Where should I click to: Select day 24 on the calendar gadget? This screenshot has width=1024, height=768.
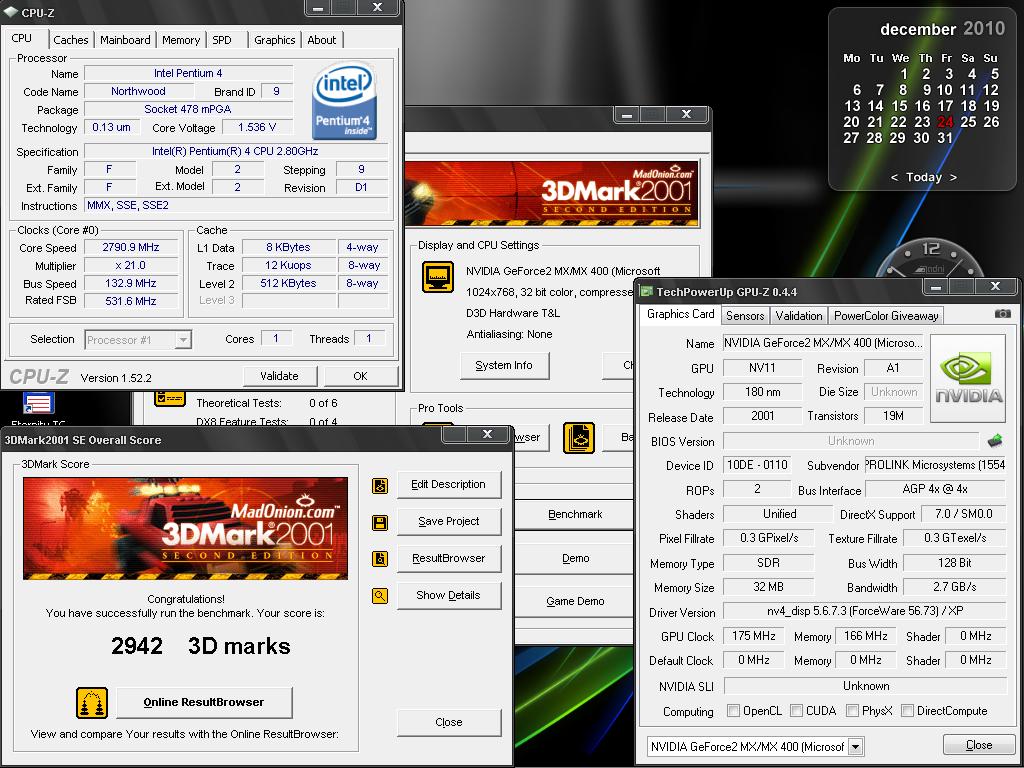[x=945, y=122]
